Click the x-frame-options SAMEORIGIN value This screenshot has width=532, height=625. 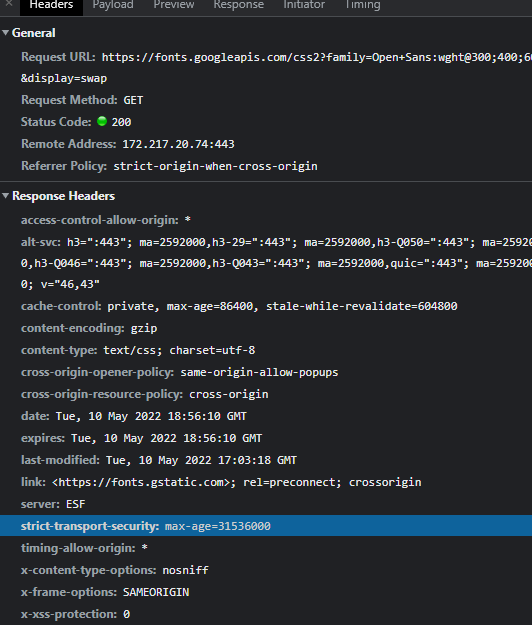point(156,592)
